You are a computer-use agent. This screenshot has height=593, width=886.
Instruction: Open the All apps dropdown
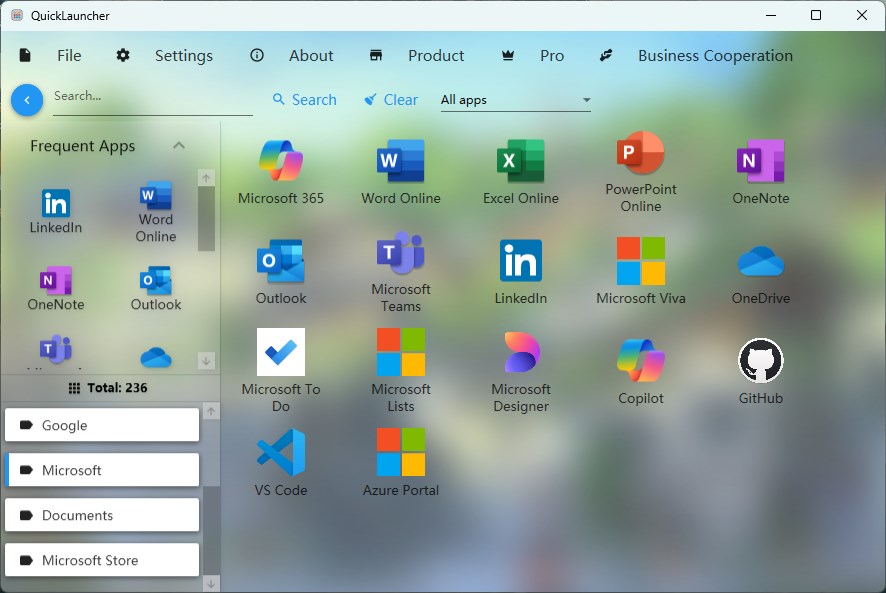[x=515, y=100]
